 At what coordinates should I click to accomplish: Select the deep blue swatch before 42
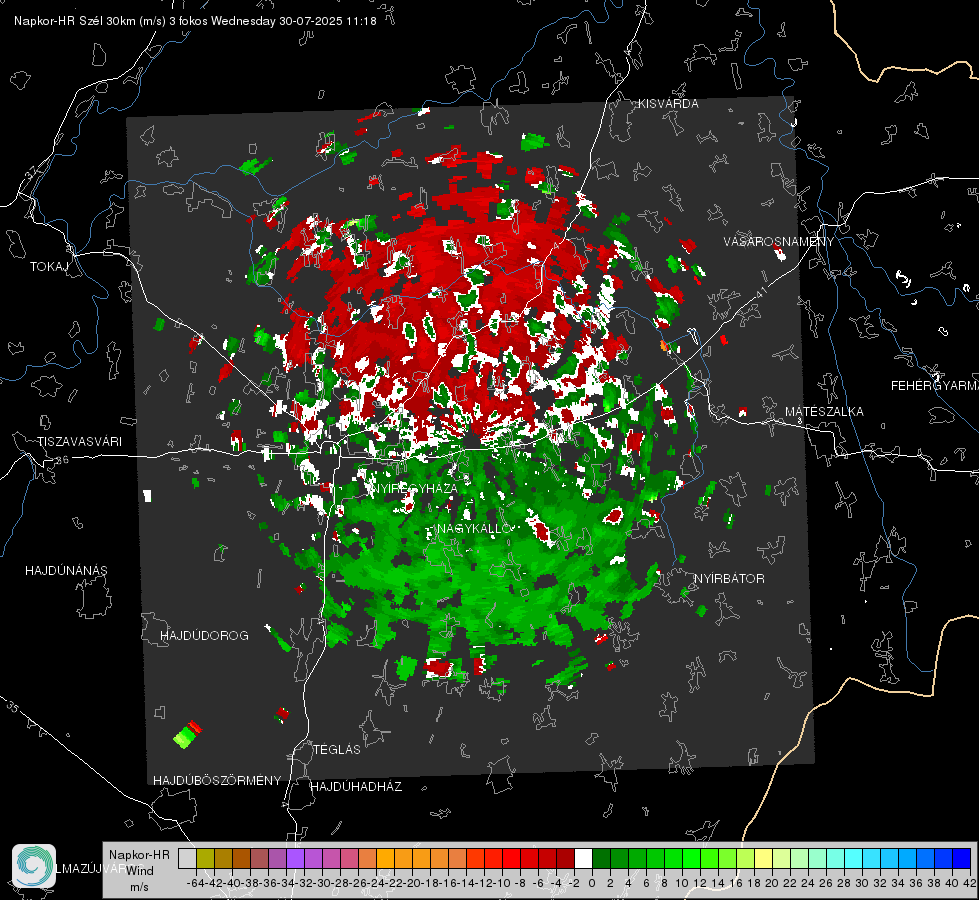point(962,859)
